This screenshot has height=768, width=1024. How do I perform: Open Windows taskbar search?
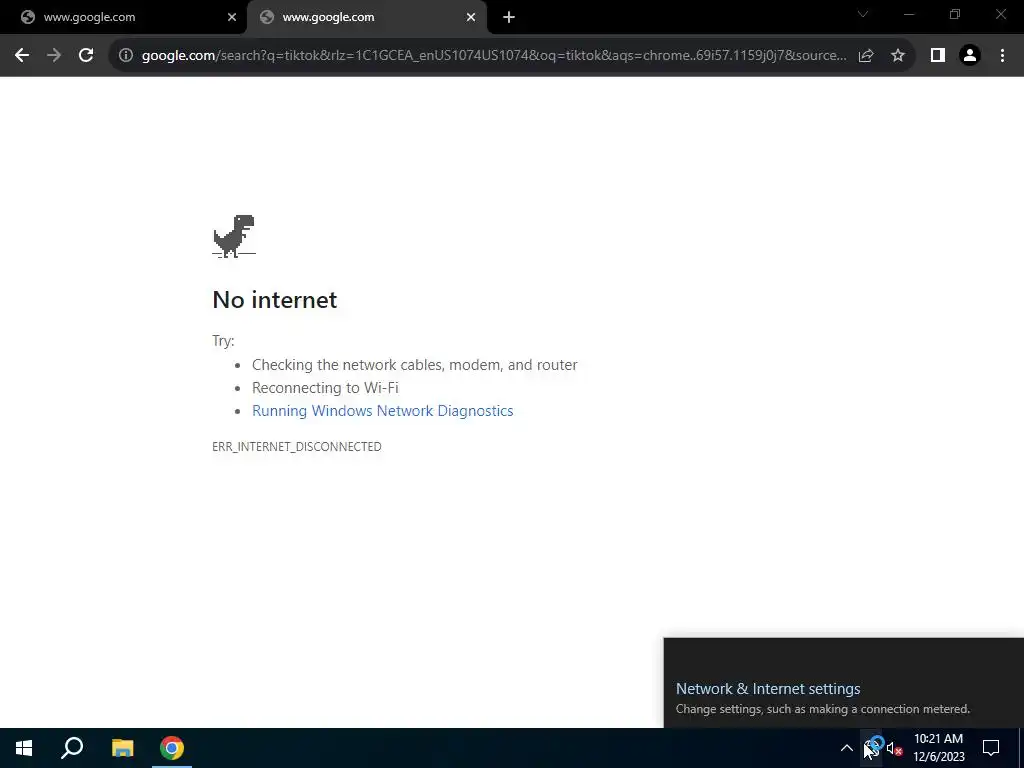point(72,748)
